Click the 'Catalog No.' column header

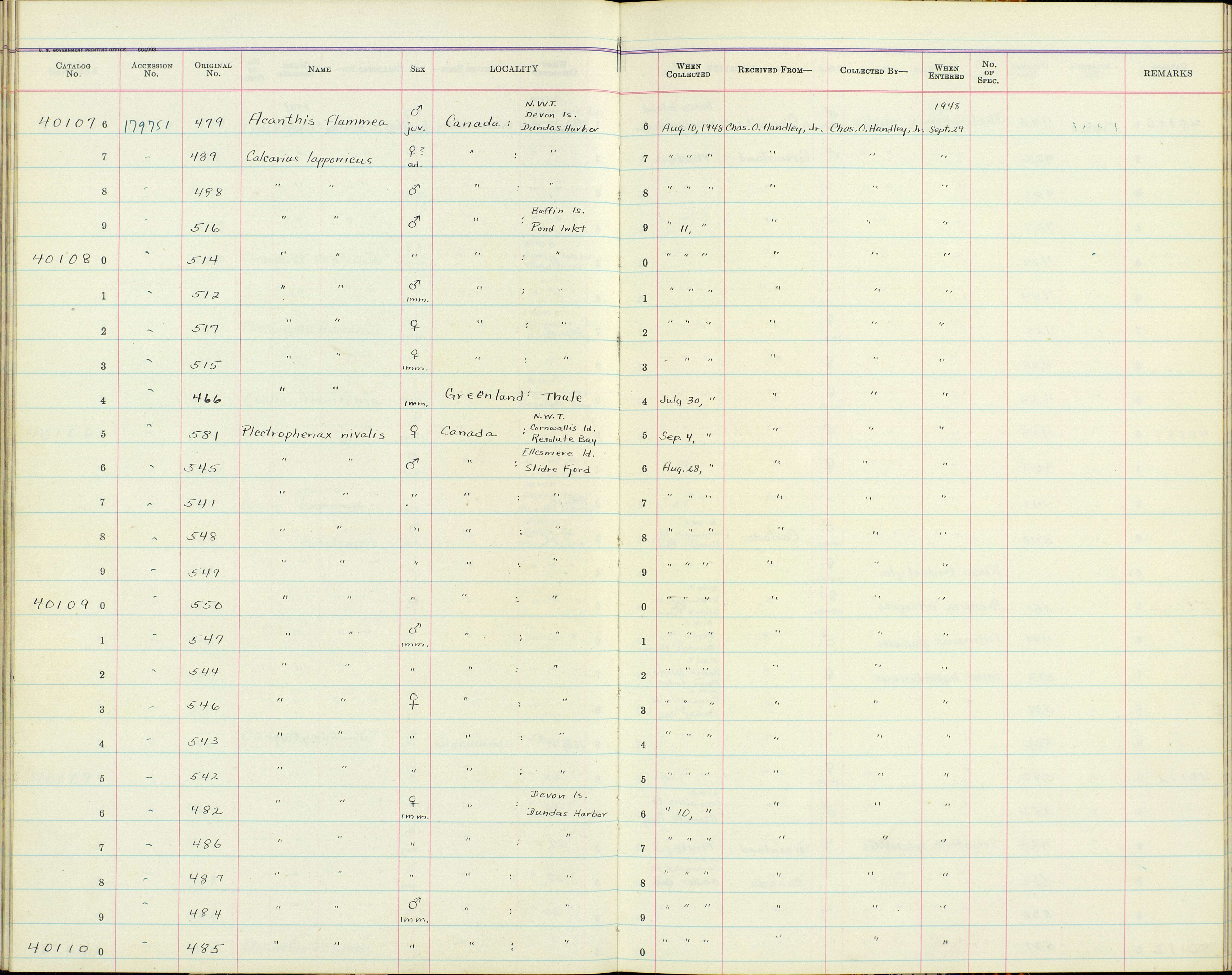pos(73,70)
